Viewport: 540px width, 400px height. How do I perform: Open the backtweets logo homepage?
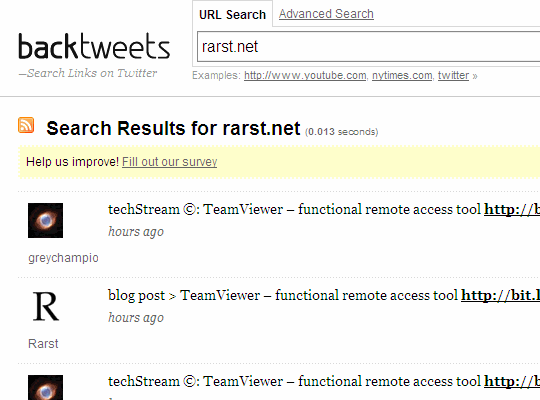(94, 46)
